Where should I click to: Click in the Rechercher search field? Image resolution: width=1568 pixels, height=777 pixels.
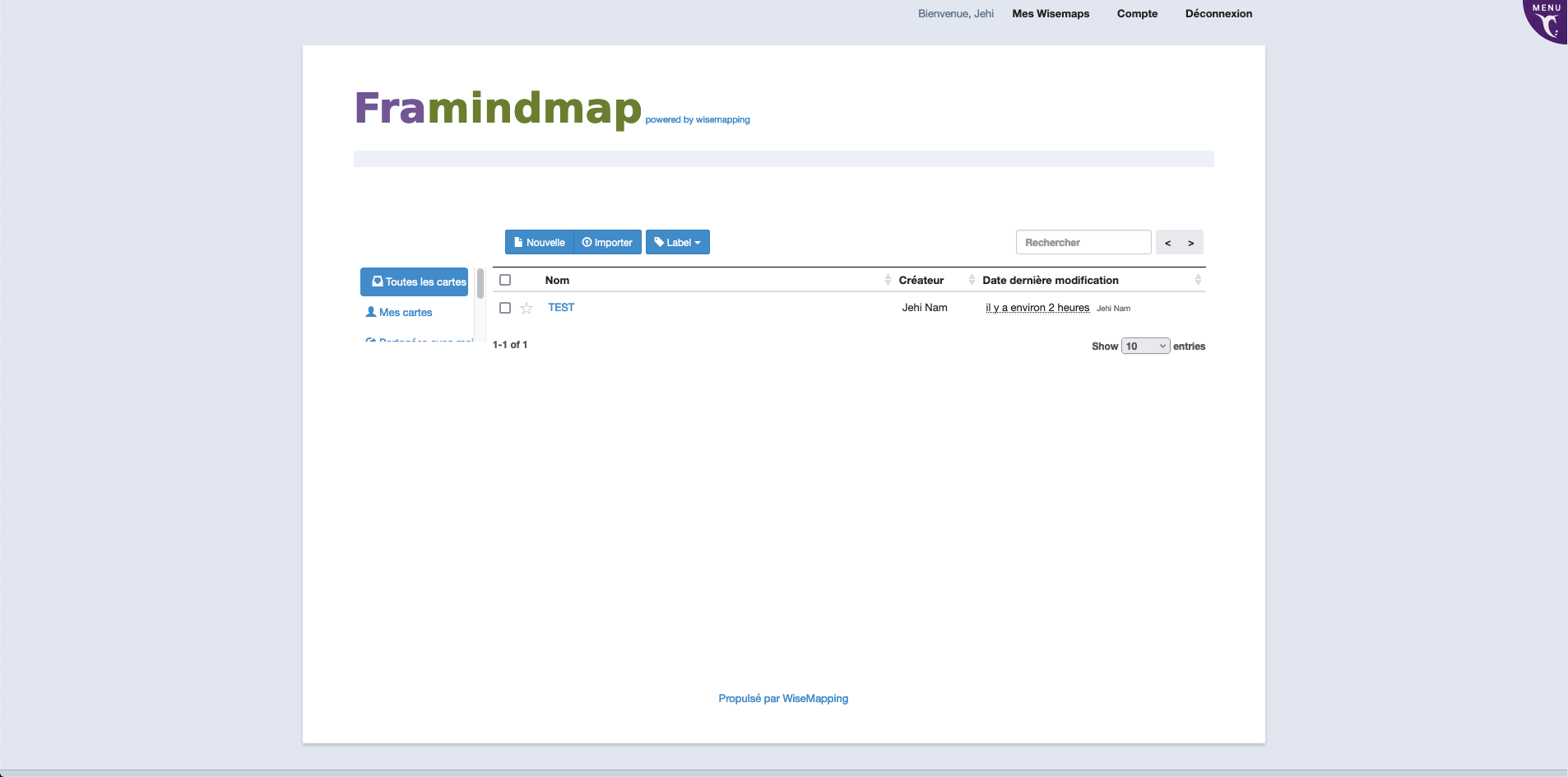click(1083, 242)
